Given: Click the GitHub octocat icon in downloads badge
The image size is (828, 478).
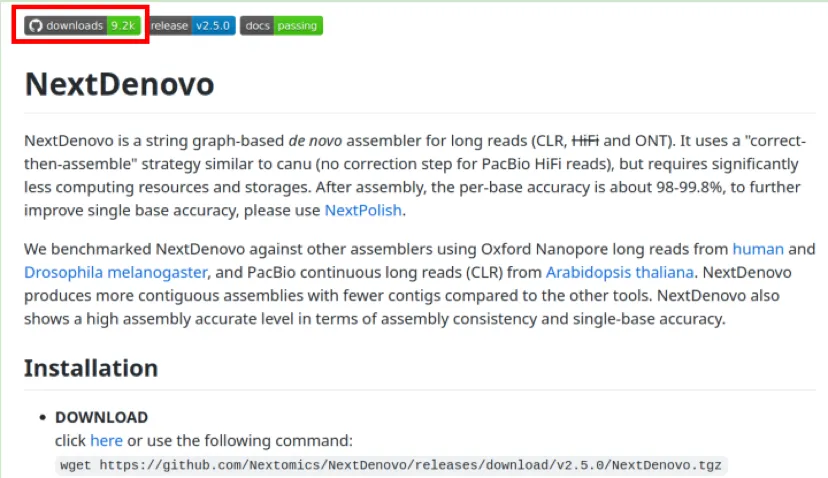Looking at the screenshot, I should tap(35, 25).
